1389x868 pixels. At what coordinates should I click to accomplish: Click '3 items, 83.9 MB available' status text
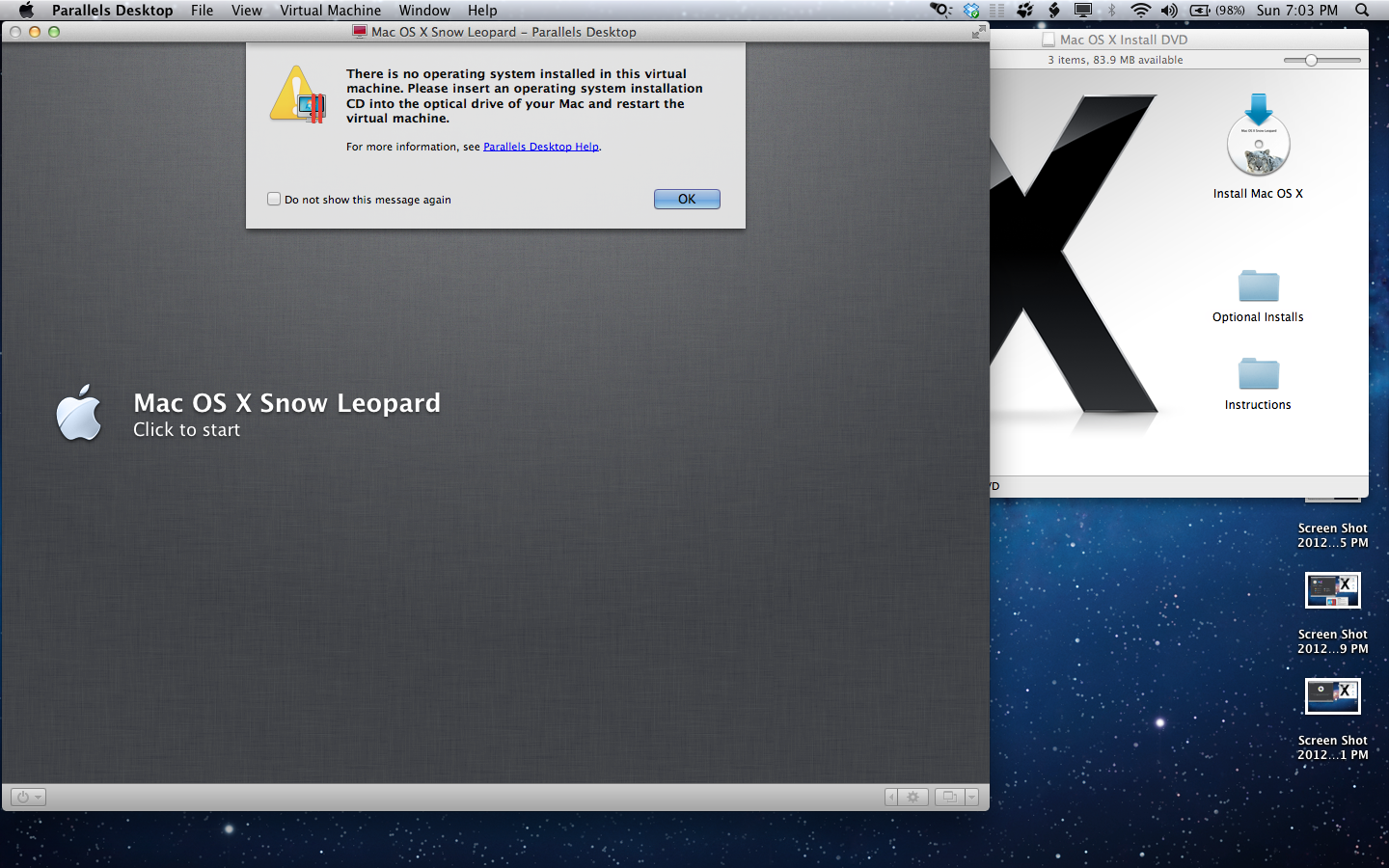tap(1115, 60)
